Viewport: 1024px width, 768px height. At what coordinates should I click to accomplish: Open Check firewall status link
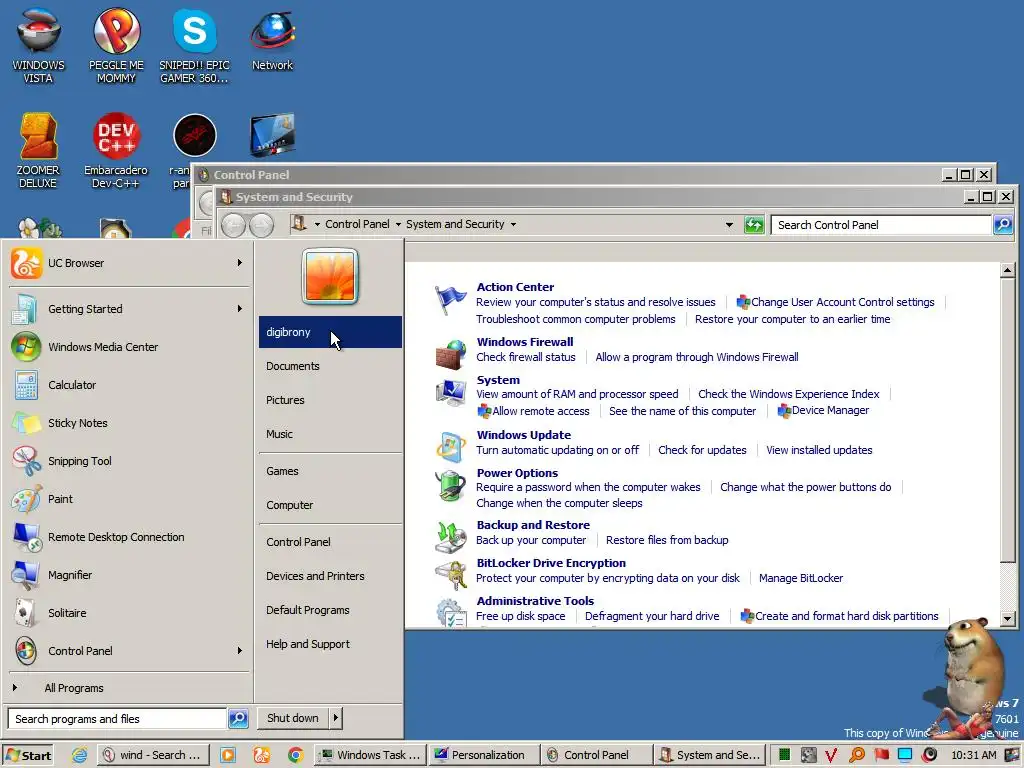point(526,357)
